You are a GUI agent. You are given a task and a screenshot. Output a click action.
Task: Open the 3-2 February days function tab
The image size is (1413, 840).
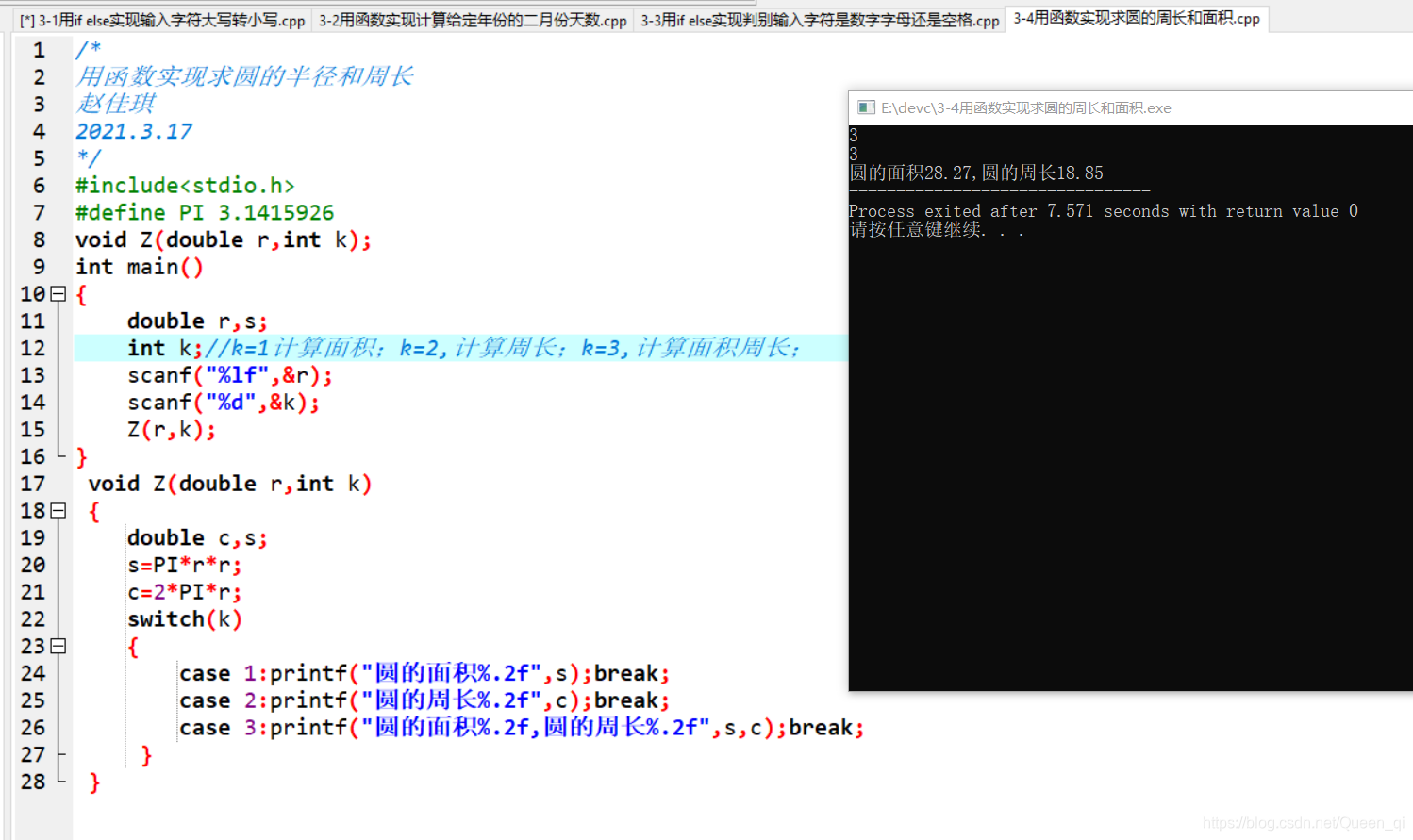[473, 20]
